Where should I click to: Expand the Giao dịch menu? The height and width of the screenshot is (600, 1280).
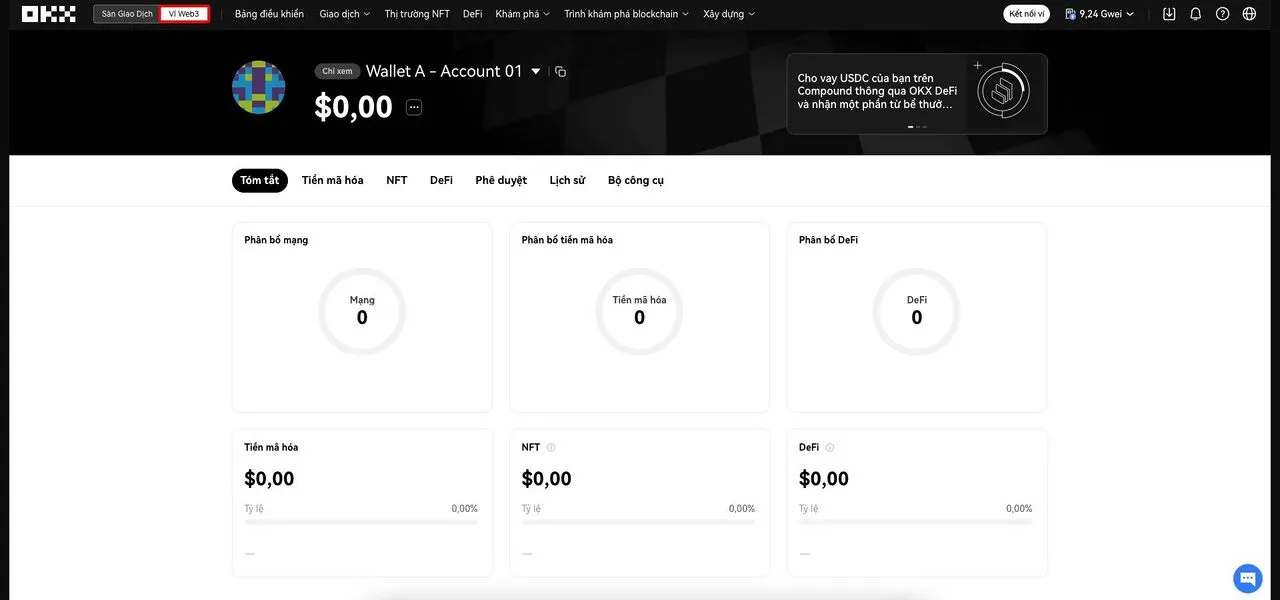click(x=344, y=14)
